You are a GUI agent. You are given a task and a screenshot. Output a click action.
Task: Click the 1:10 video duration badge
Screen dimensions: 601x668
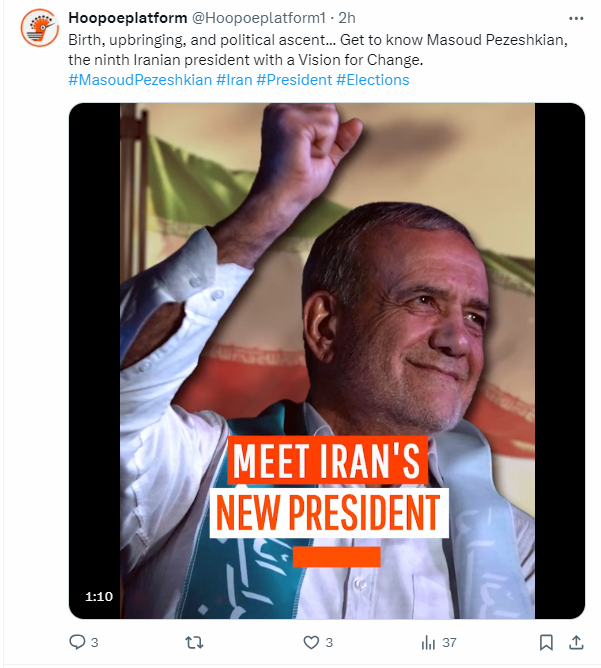click(98, 596)
